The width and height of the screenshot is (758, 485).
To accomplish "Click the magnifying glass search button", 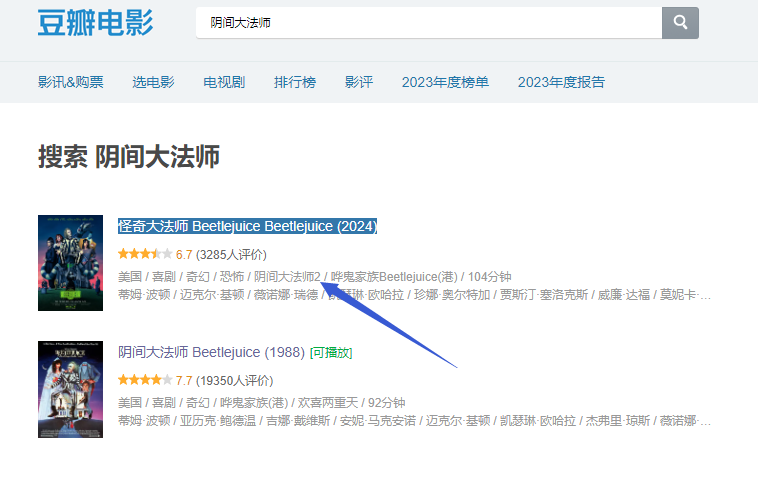I will click(x=680, y=22).
